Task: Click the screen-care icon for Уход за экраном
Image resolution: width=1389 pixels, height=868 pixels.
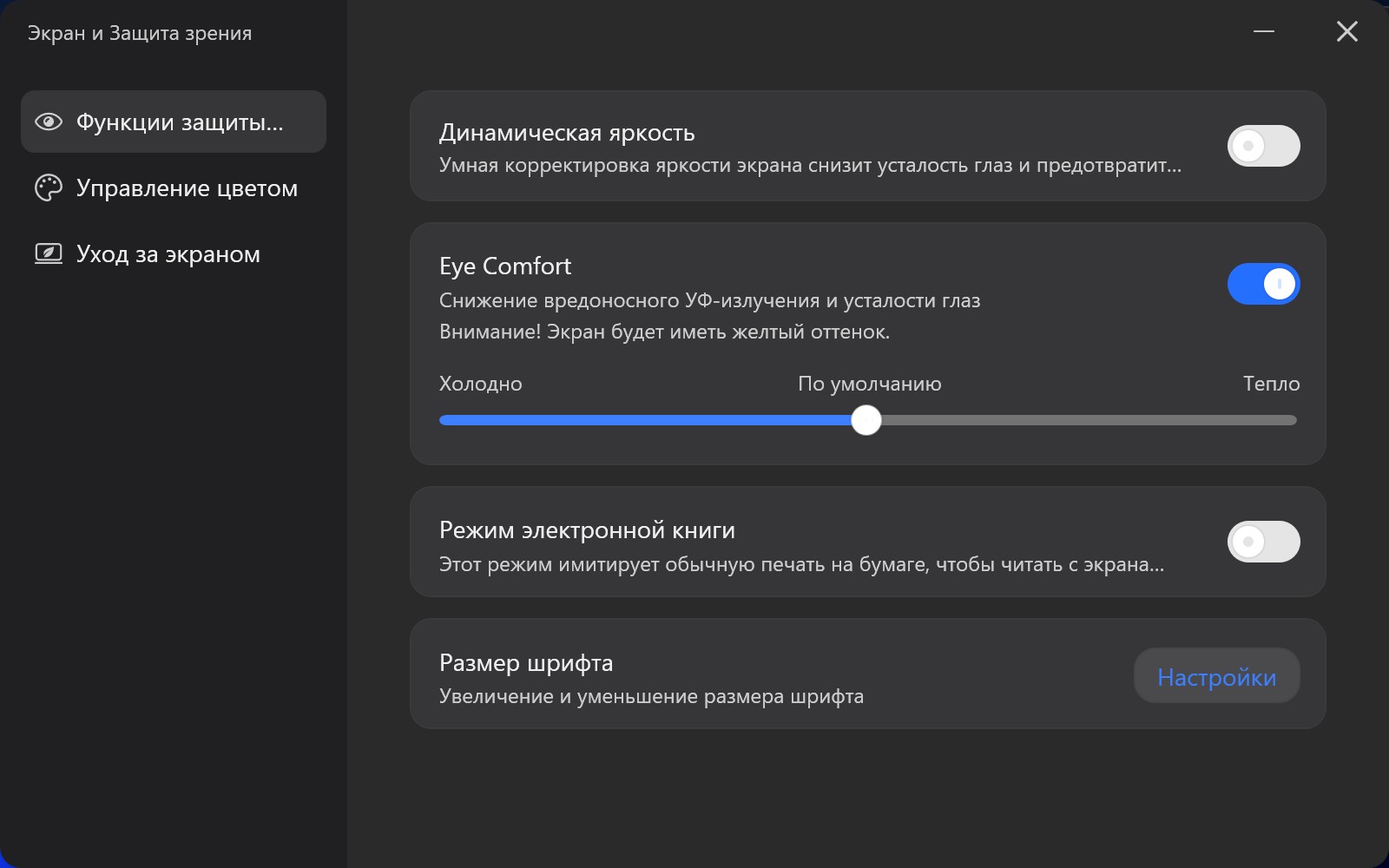Action: [x=49, y=253]
